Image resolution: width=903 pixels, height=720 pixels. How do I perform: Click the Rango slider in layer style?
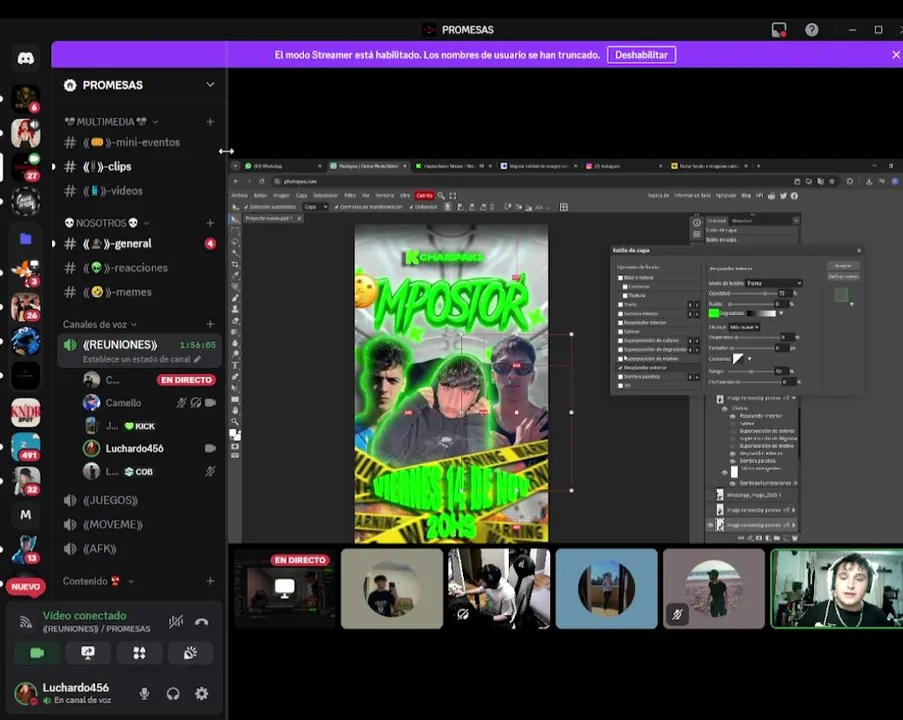tap(750, 372)
